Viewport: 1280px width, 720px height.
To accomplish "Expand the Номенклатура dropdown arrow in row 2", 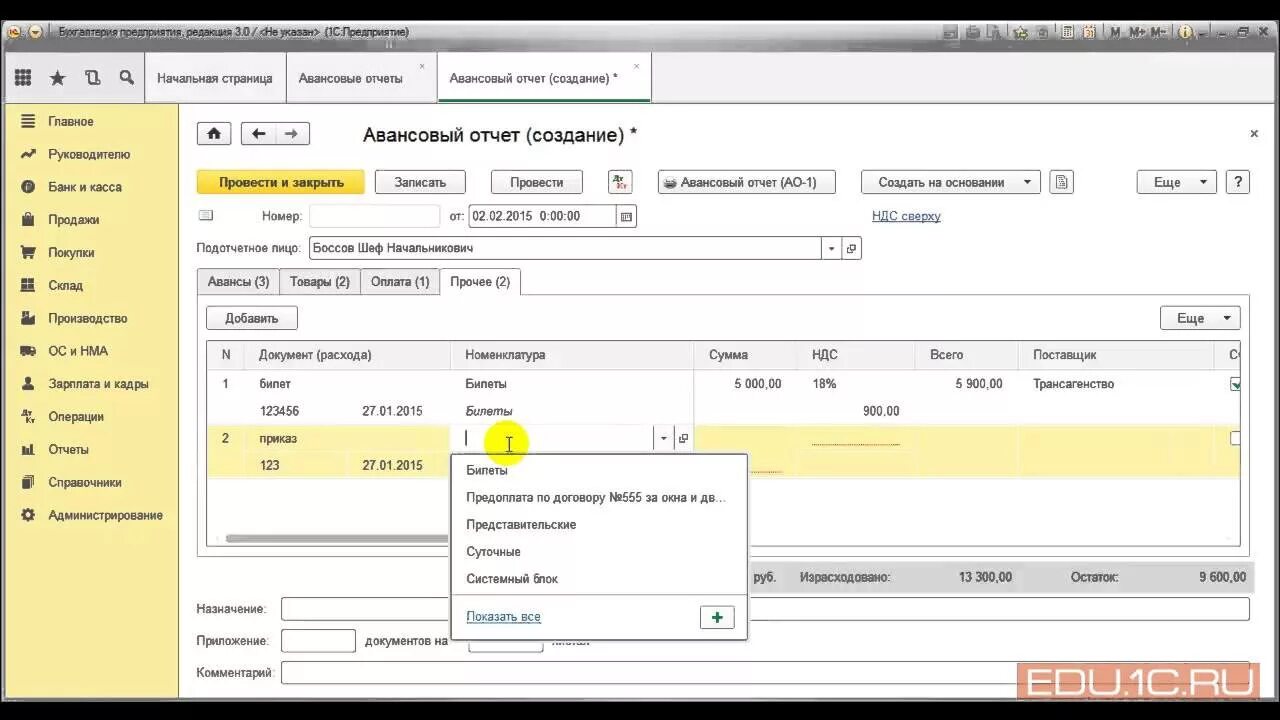I will 662,438.
